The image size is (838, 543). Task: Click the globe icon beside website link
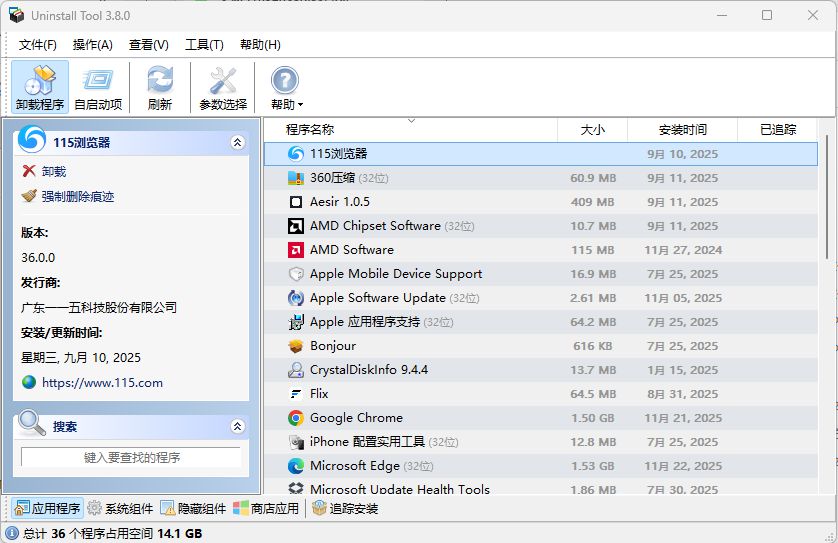pos(29,383)
